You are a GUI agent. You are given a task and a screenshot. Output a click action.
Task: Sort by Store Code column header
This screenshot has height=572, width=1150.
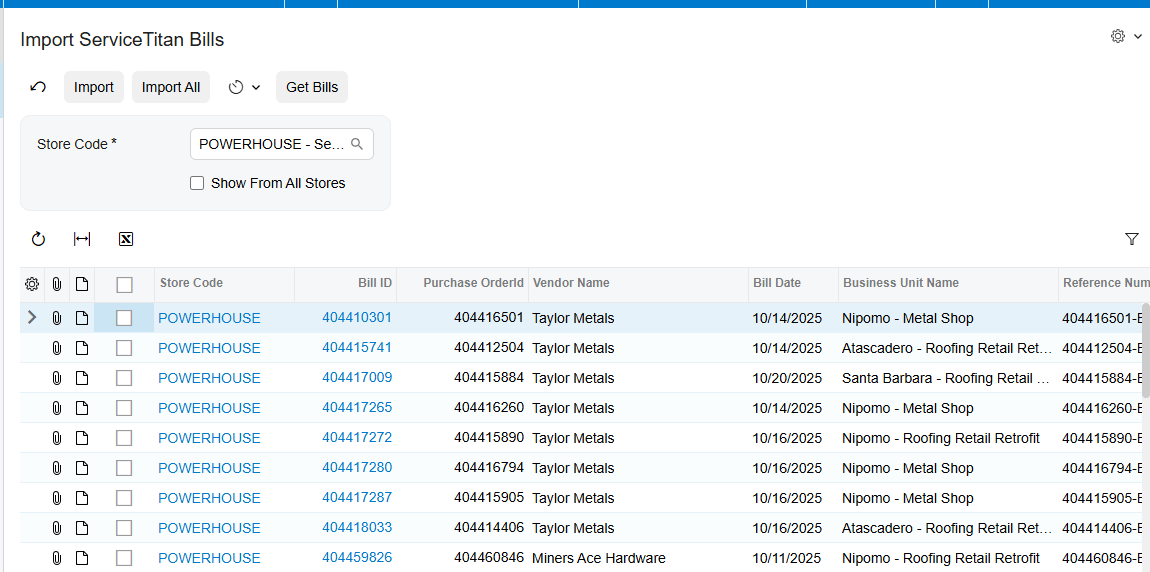point(224,283)
